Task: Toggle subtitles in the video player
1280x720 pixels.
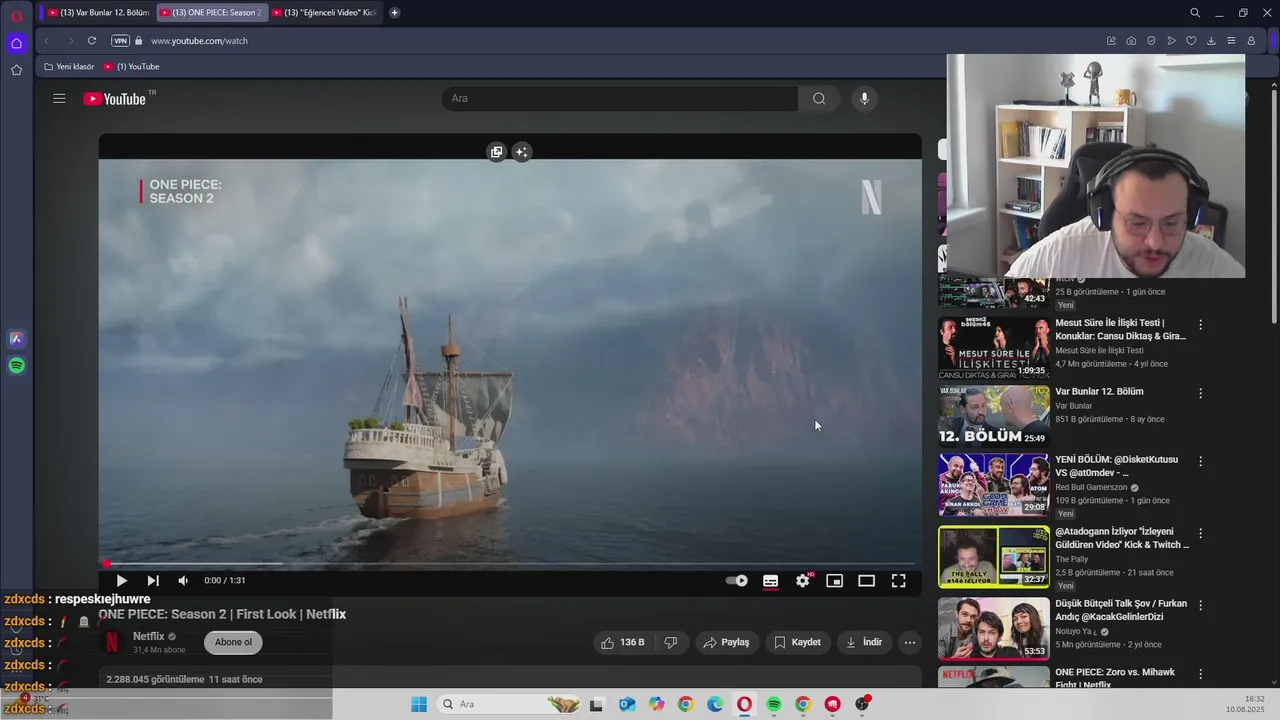Action: (x=771, y=581)
